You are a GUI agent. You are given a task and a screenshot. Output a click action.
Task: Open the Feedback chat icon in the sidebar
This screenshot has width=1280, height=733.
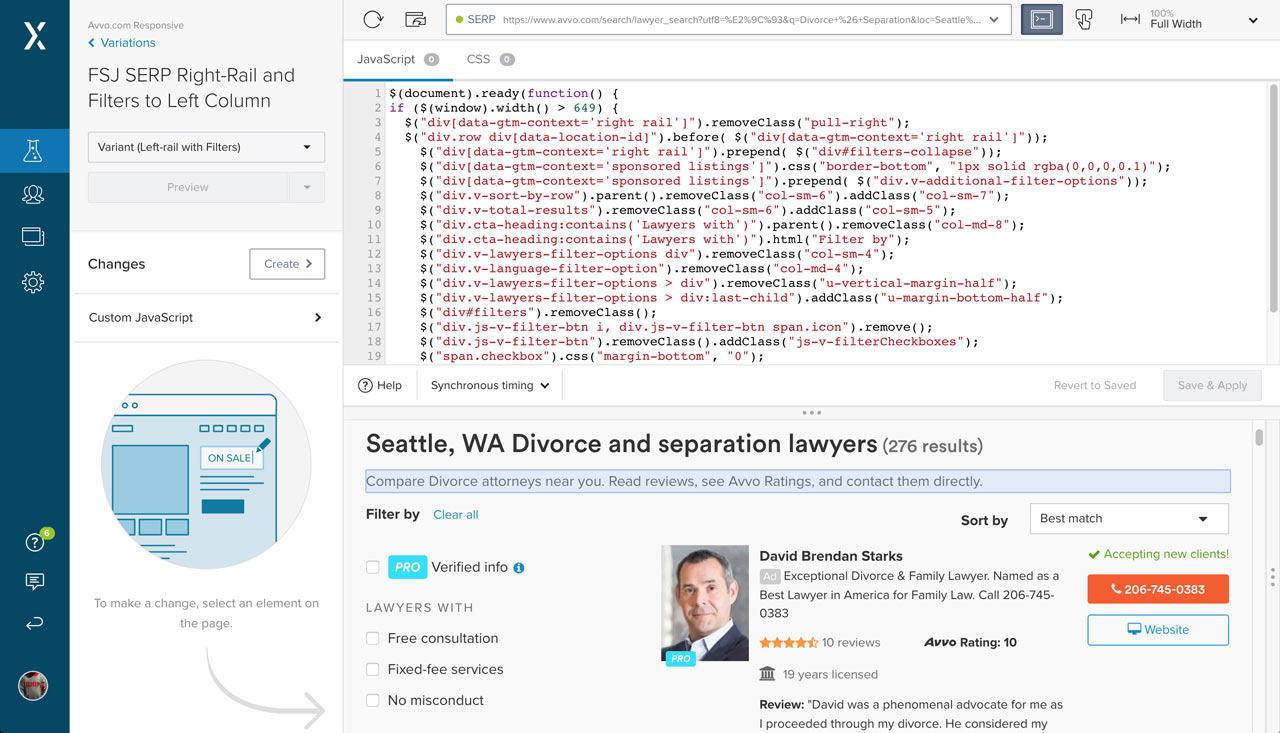coord(33,582)
